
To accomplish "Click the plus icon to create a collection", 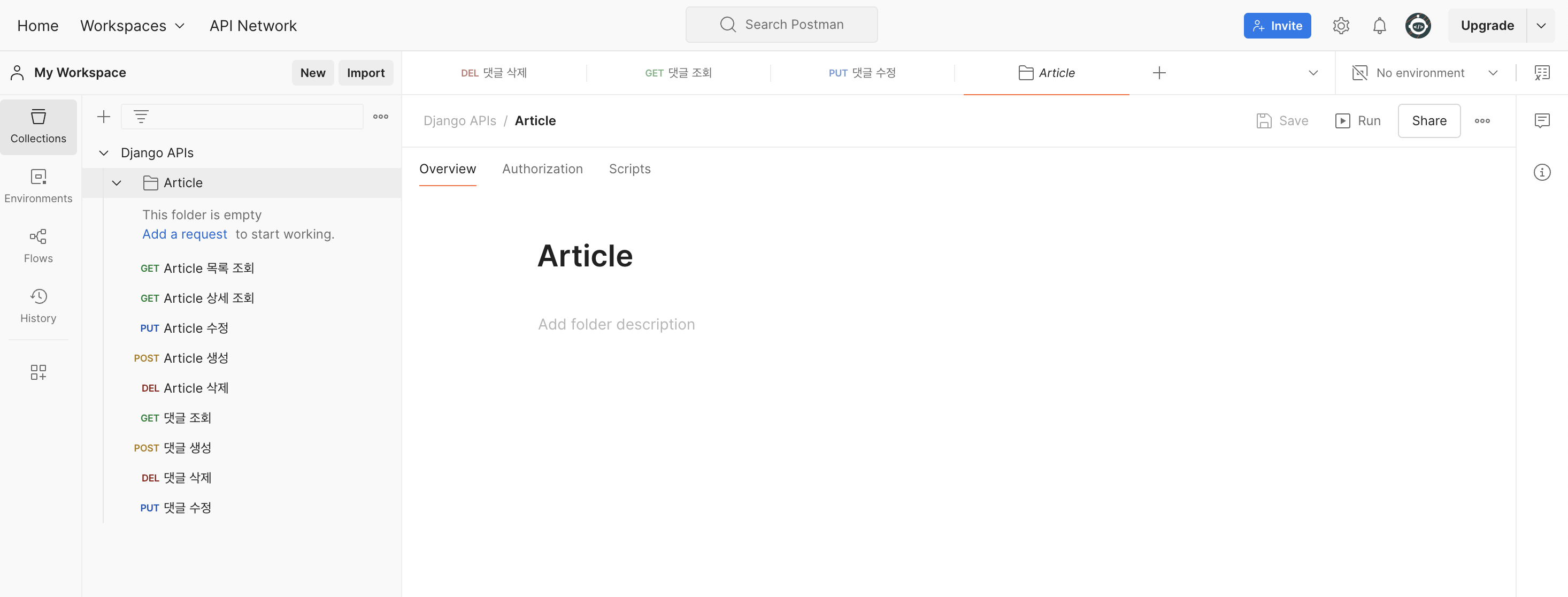I will (104, 117).
